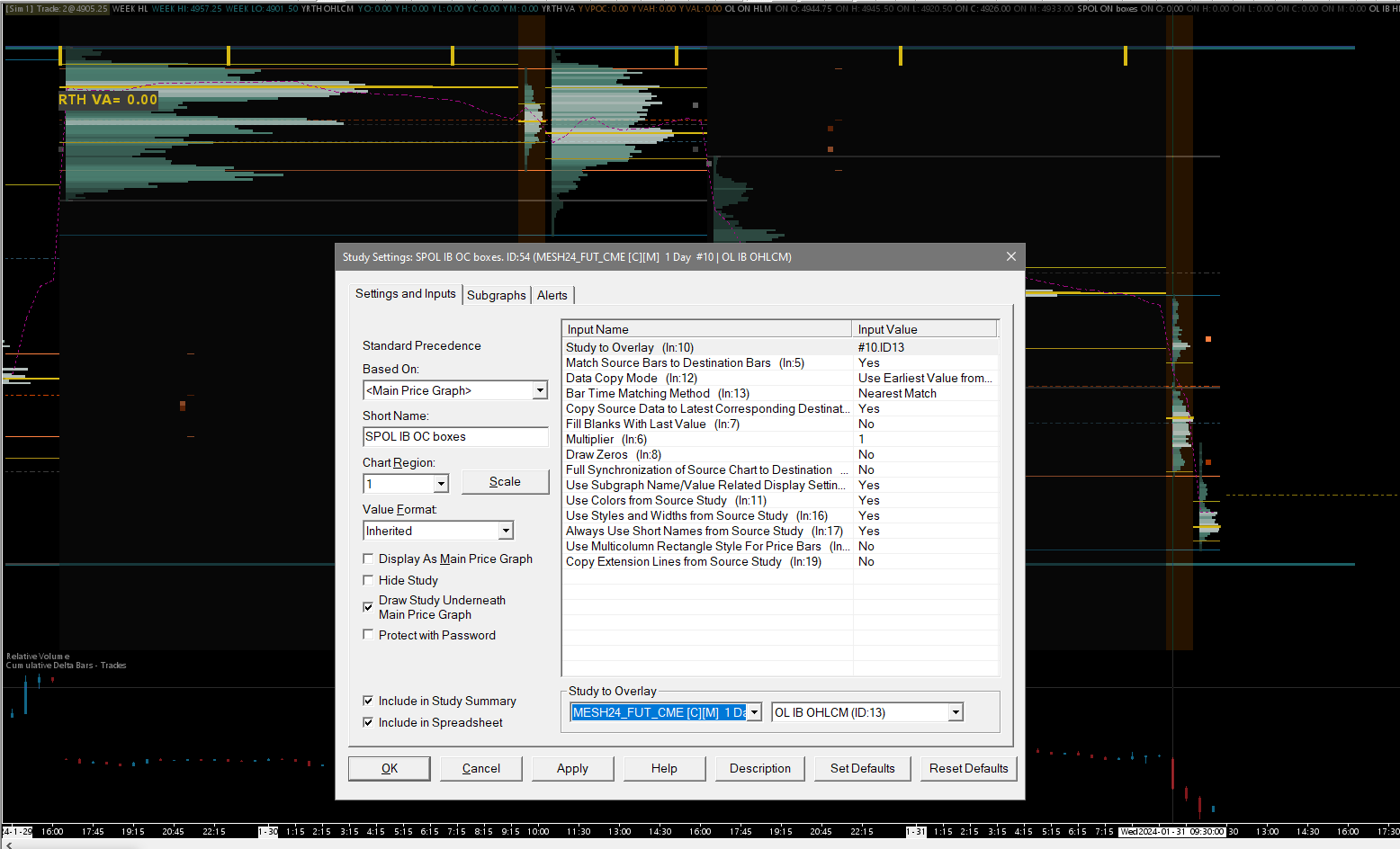
Task: Close the Study Settings dialog
Action: pyautogui.click(x=1011, y=256)
